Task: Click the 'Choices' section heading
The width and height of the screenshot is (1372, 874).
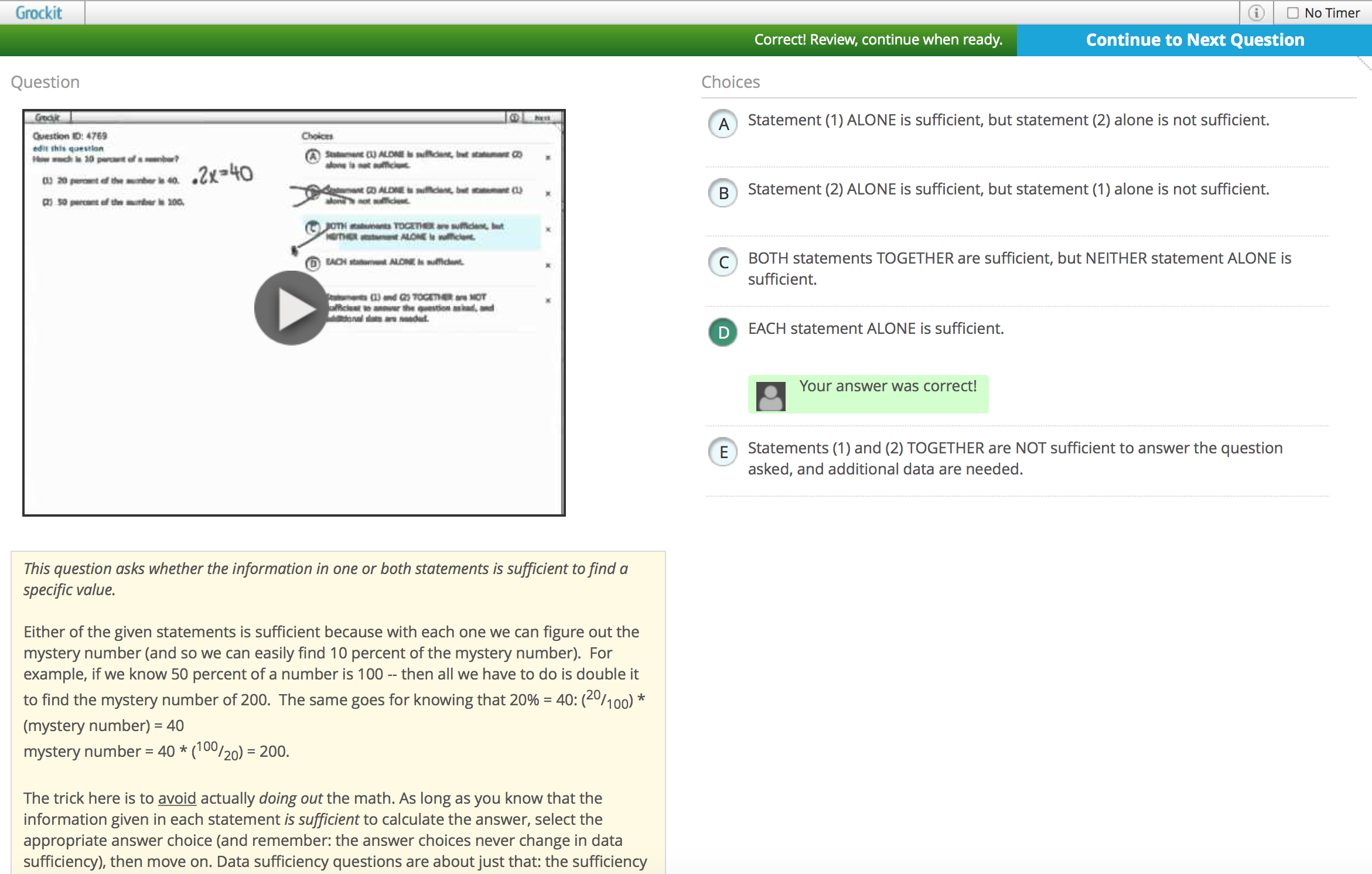Action: (x=731, y=82)
